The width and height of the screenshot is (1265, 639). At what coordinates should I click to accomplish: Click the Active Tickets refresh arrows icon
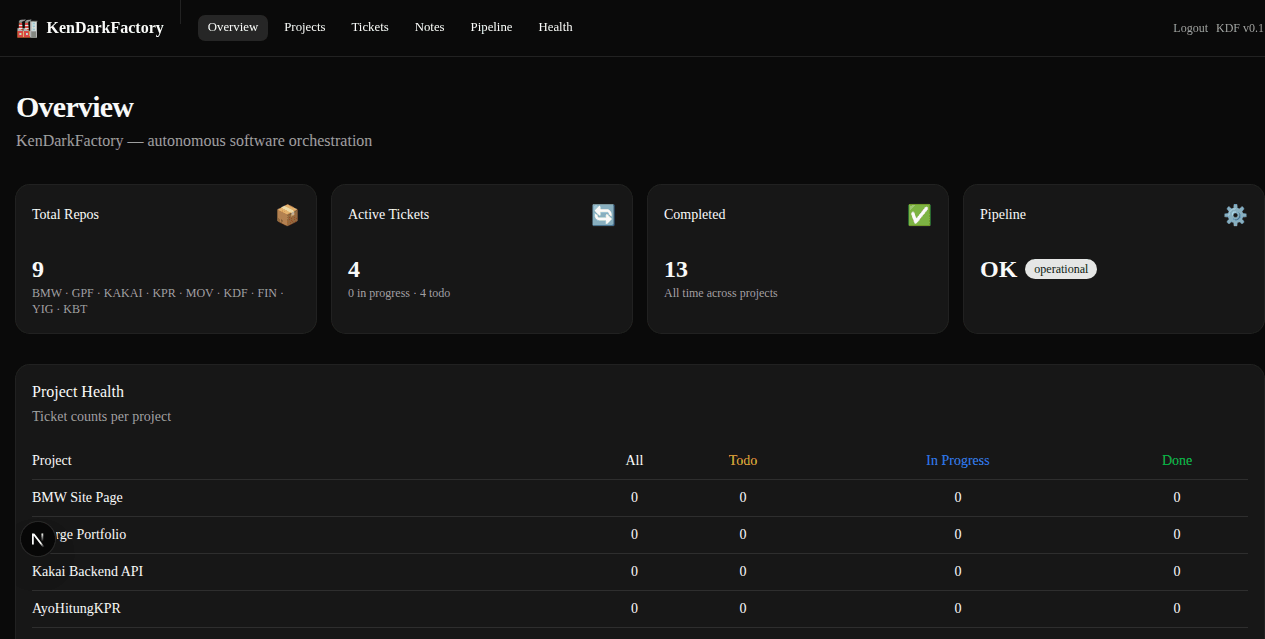(603, 215)
